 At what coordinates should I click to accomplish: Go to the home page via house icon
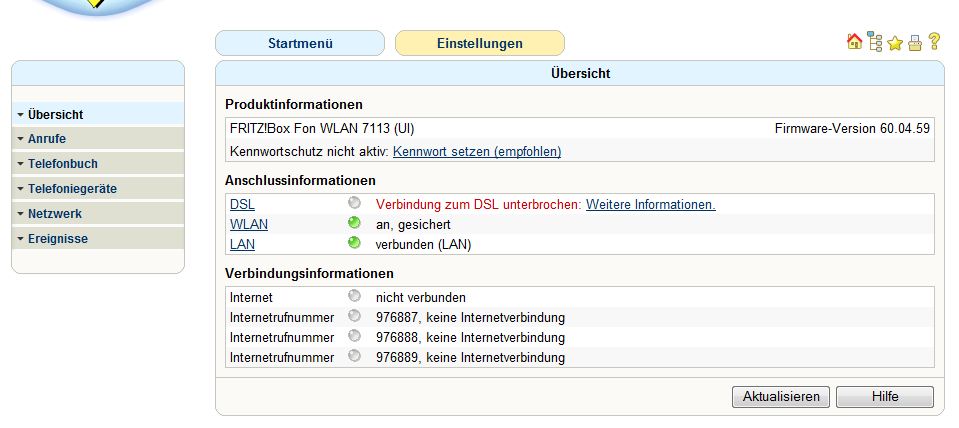854,42
